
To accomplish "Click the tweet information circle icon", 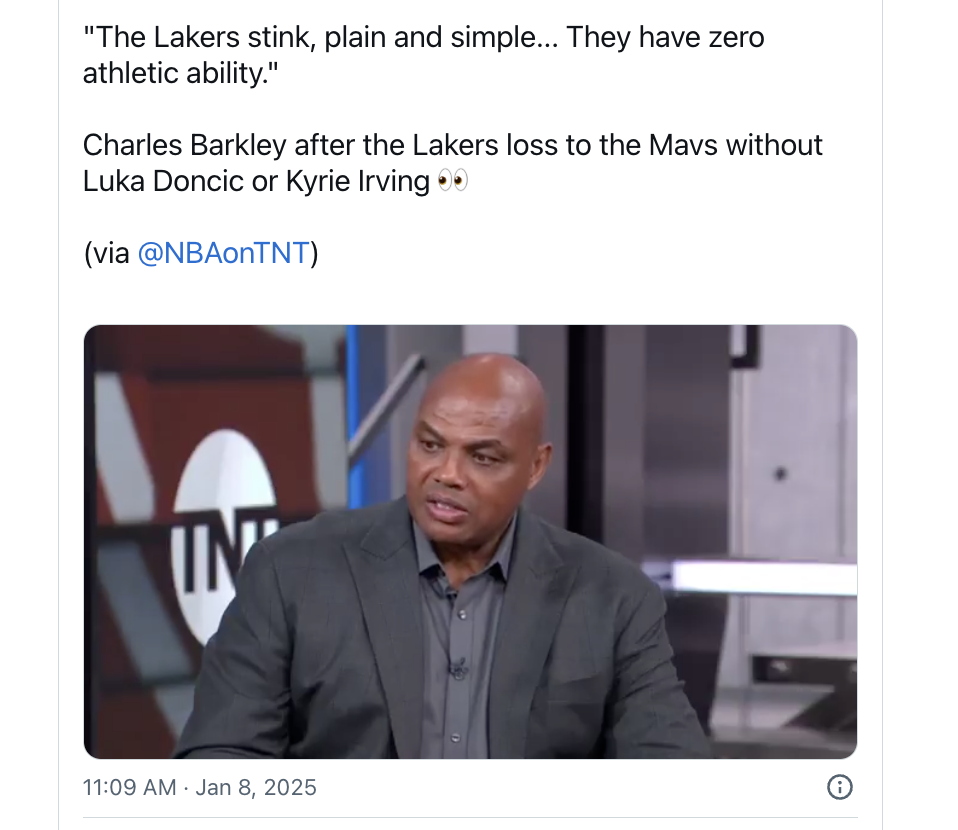I will 839,787.
